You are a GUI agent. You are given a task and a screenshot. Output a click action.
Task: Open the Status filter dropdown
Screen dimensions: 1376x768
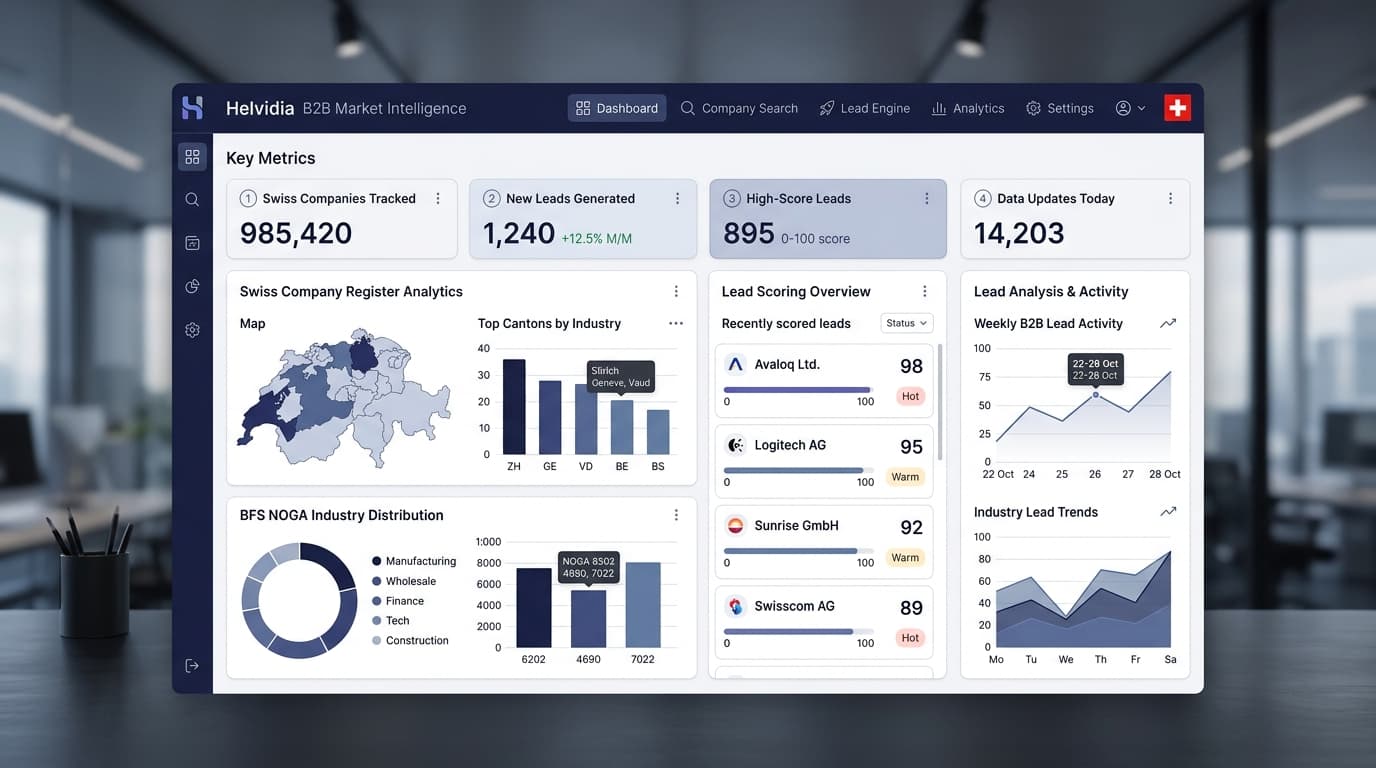tap(907, 323)
